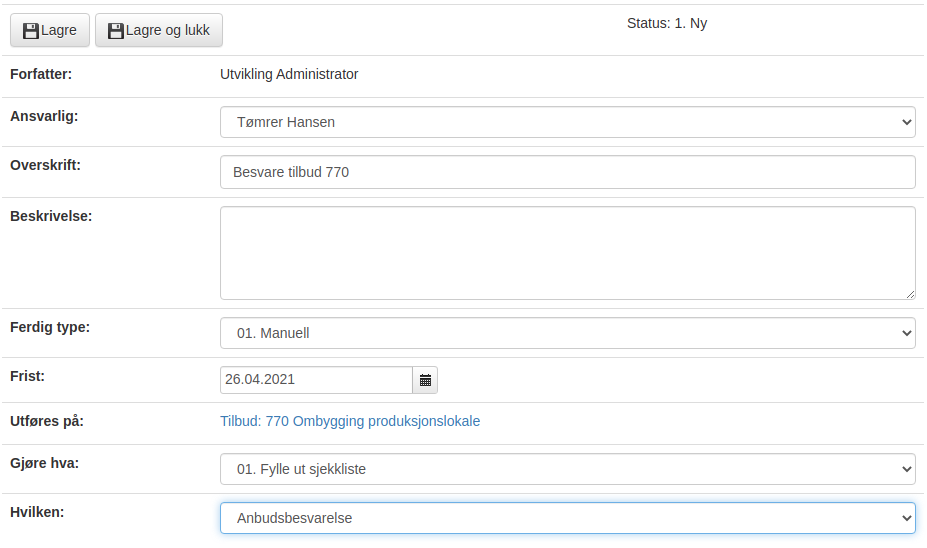Click the chevron arrow of Ansvarlig select
This screenshot has height=548, width=927.
pyautogui.click(x=906, y=122)
